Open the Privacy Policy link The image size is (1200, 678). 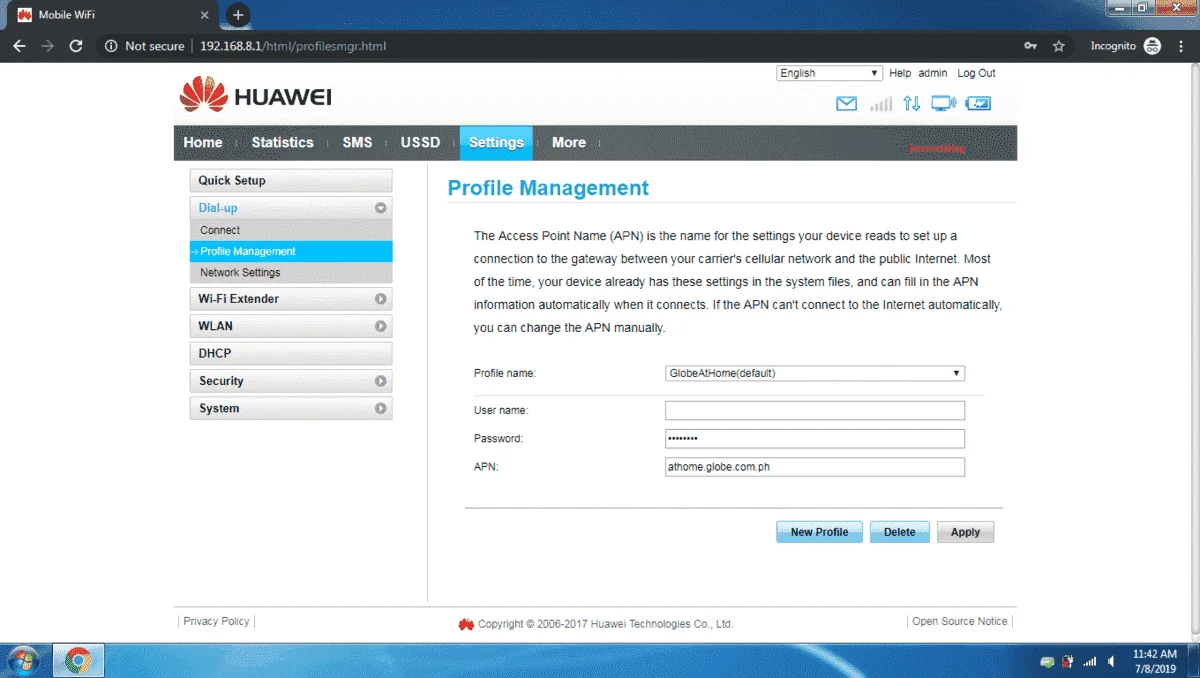coord(216,621)
